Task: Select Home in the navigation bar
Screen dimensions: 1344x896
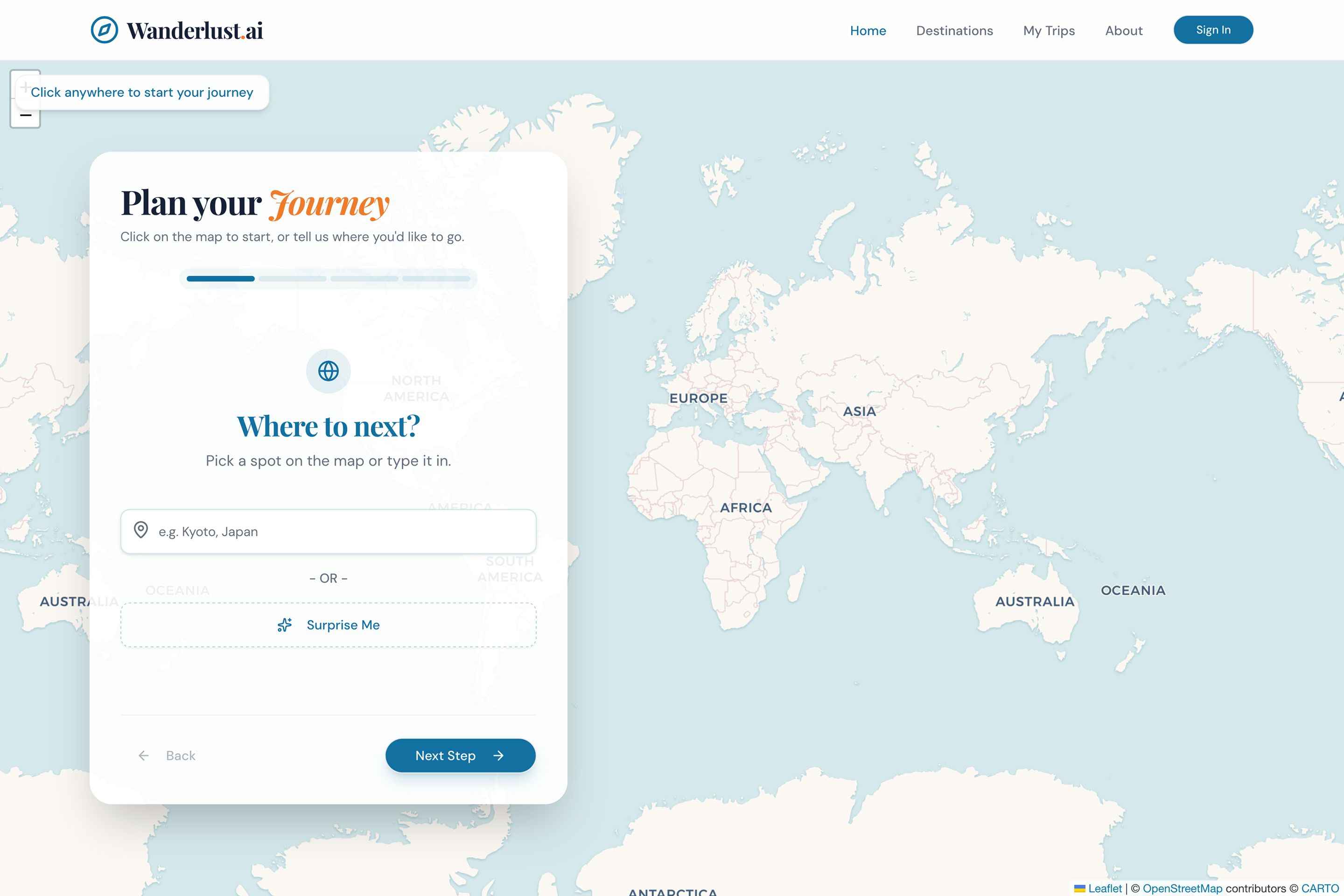Action: pos(868,30)
